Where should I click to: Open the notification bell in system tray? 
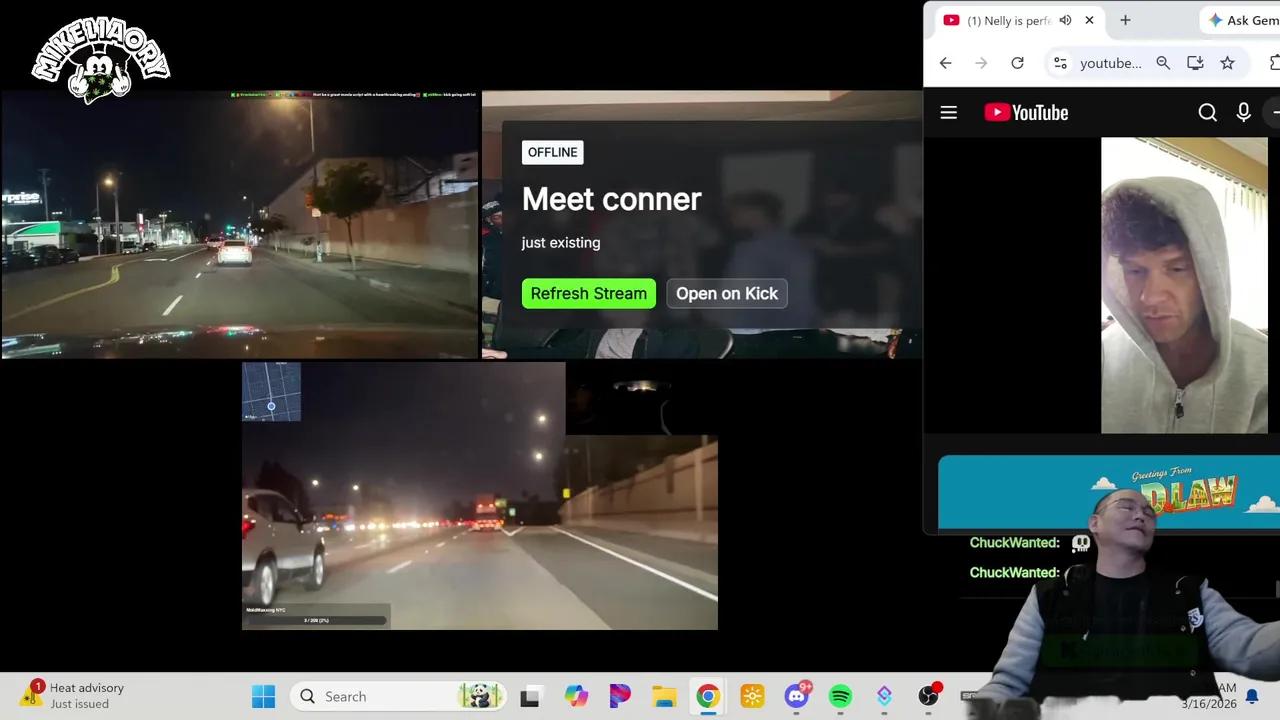point(1252,696)
